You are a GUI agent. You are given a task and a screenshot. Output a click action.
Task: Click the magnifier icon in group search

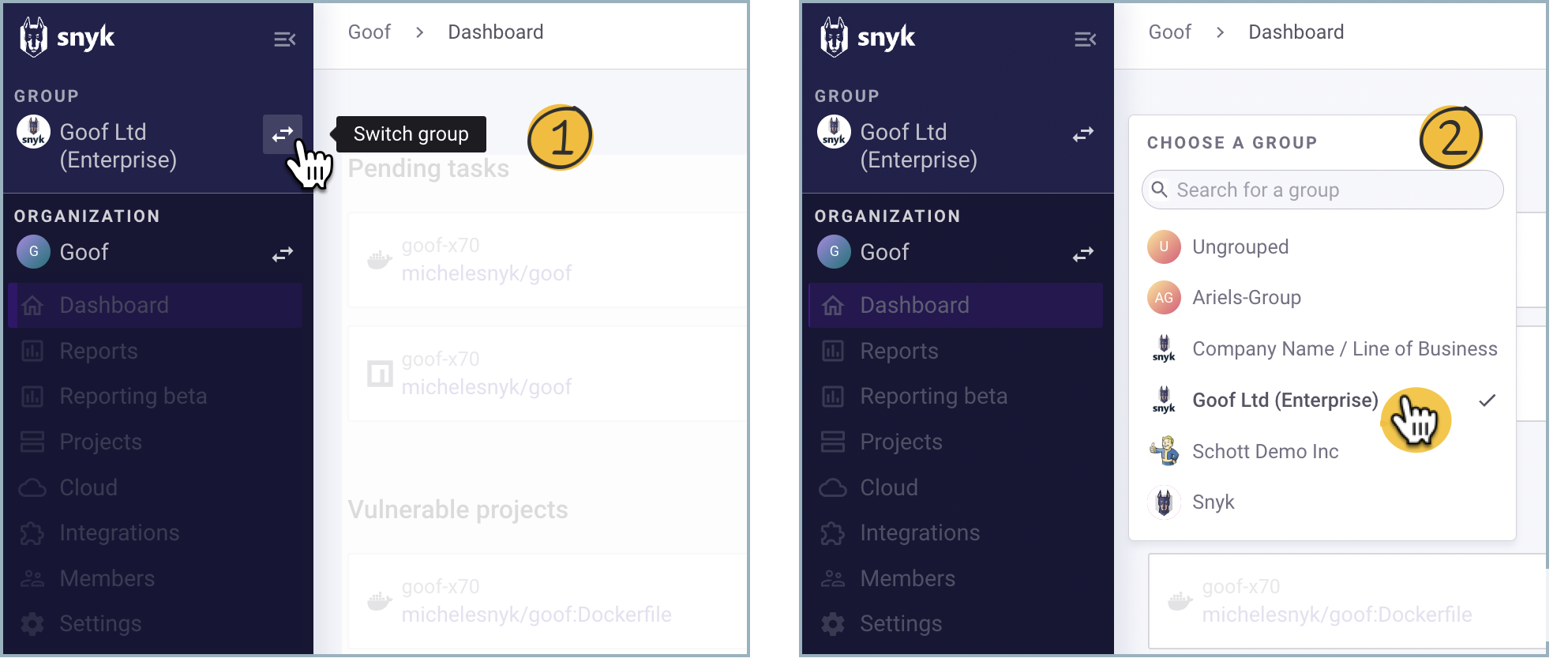coord(1159,190)
